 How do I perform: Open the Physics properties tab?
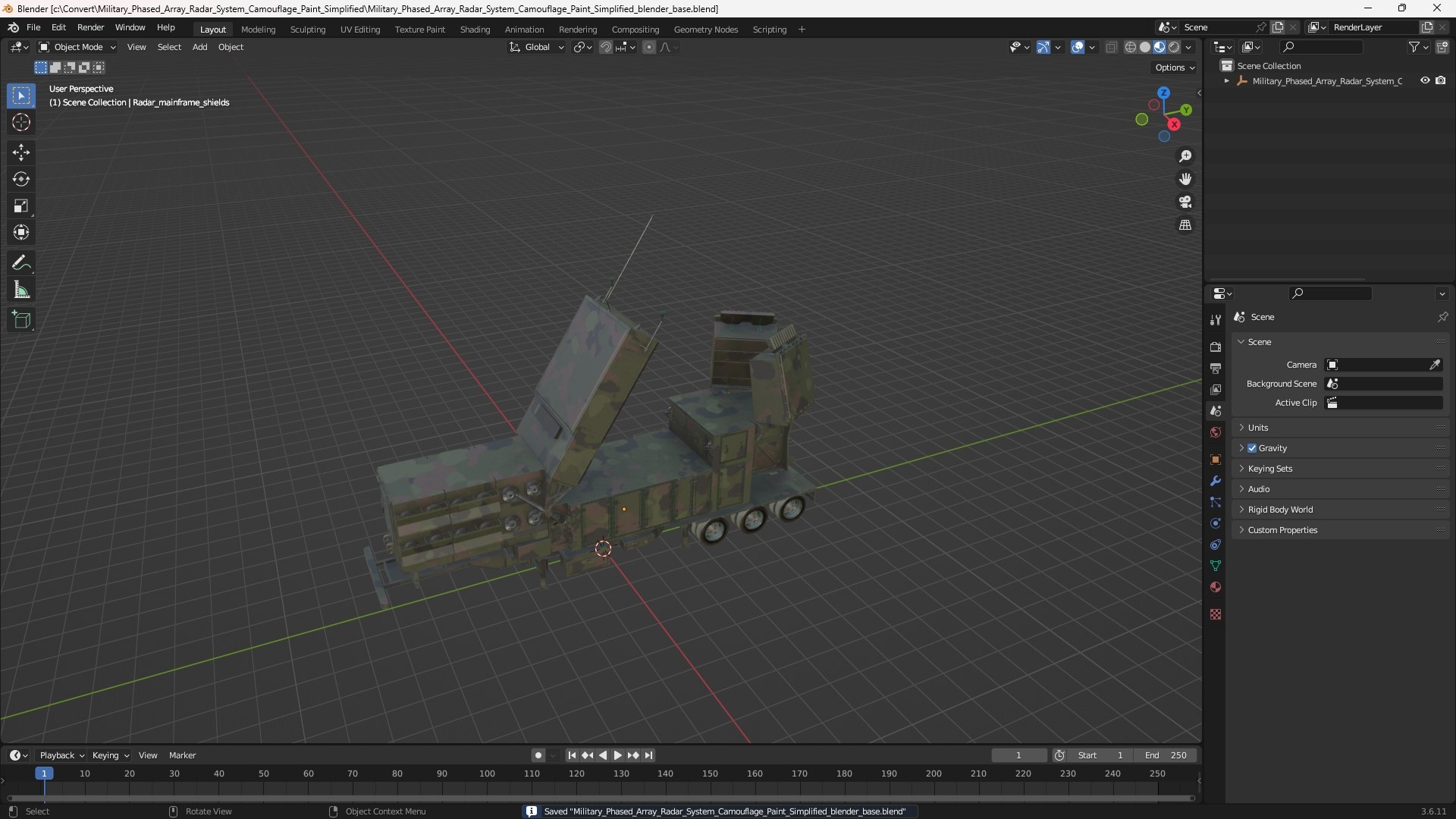[x=1216, y=523]
